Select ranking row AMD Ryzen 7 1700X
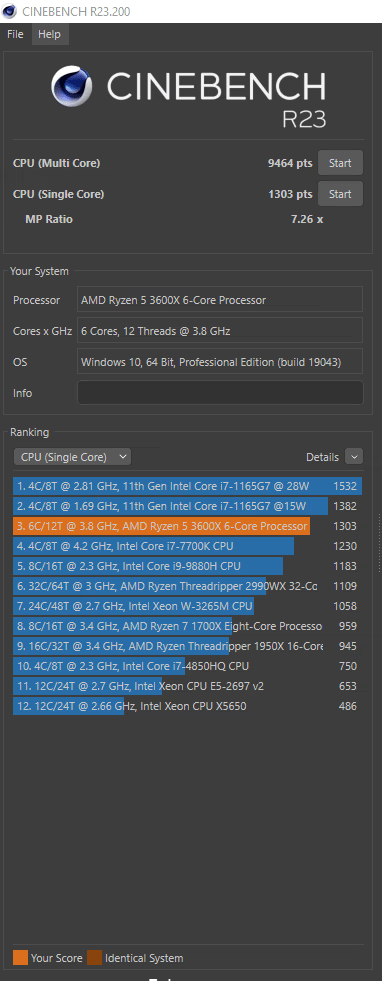Image resolution: width=382 pixels, height=981 pixels. 188,626
